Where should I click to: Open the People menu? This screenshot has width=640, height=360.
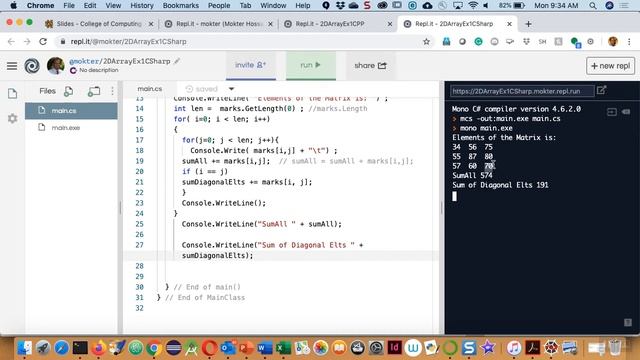coord(219,6)
